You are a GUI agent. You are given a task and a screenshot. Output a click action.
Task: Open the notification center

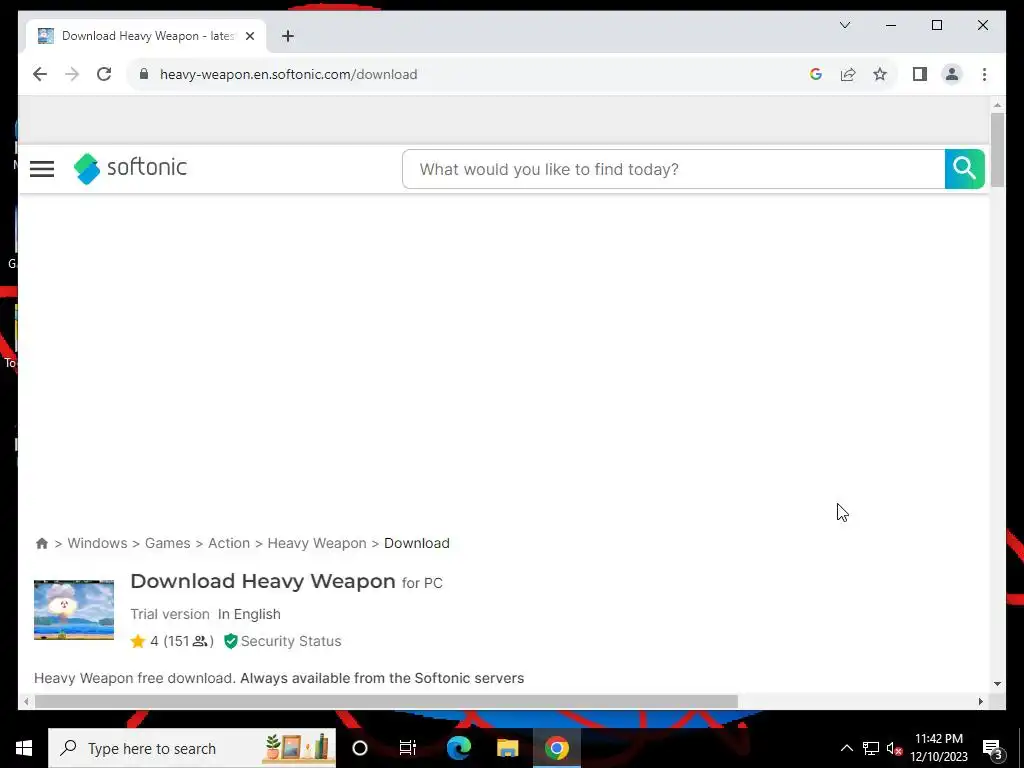[x=992, y=749]
